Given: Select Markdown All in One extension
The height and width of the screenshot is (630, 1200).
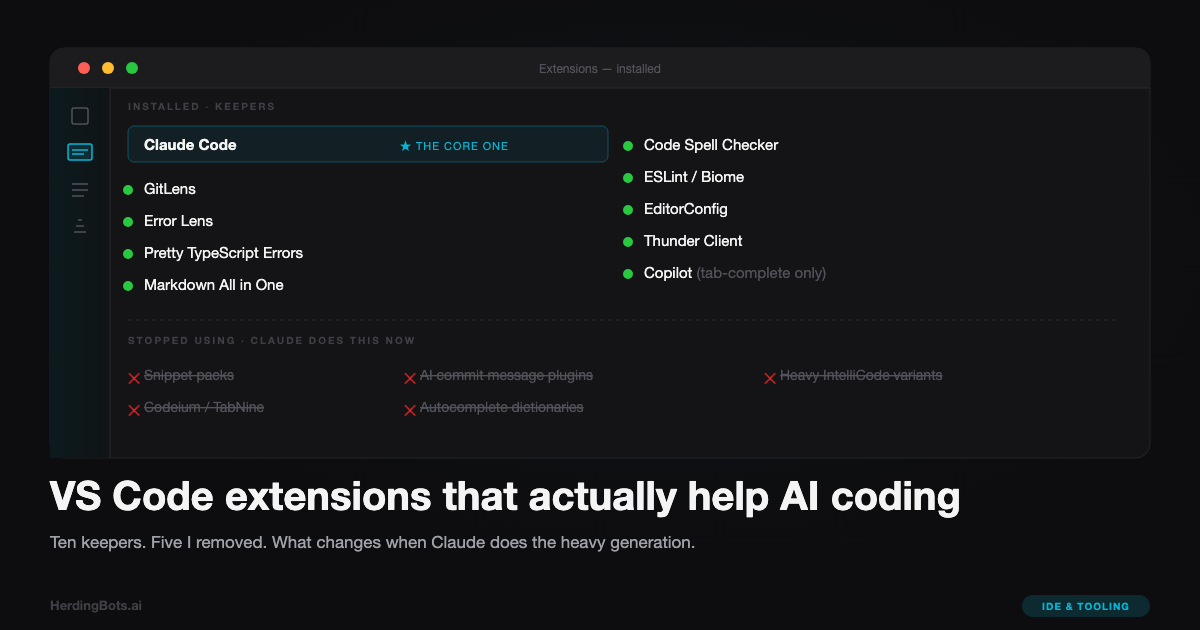Looking at the screenshot, I should (x=214, y=285).
